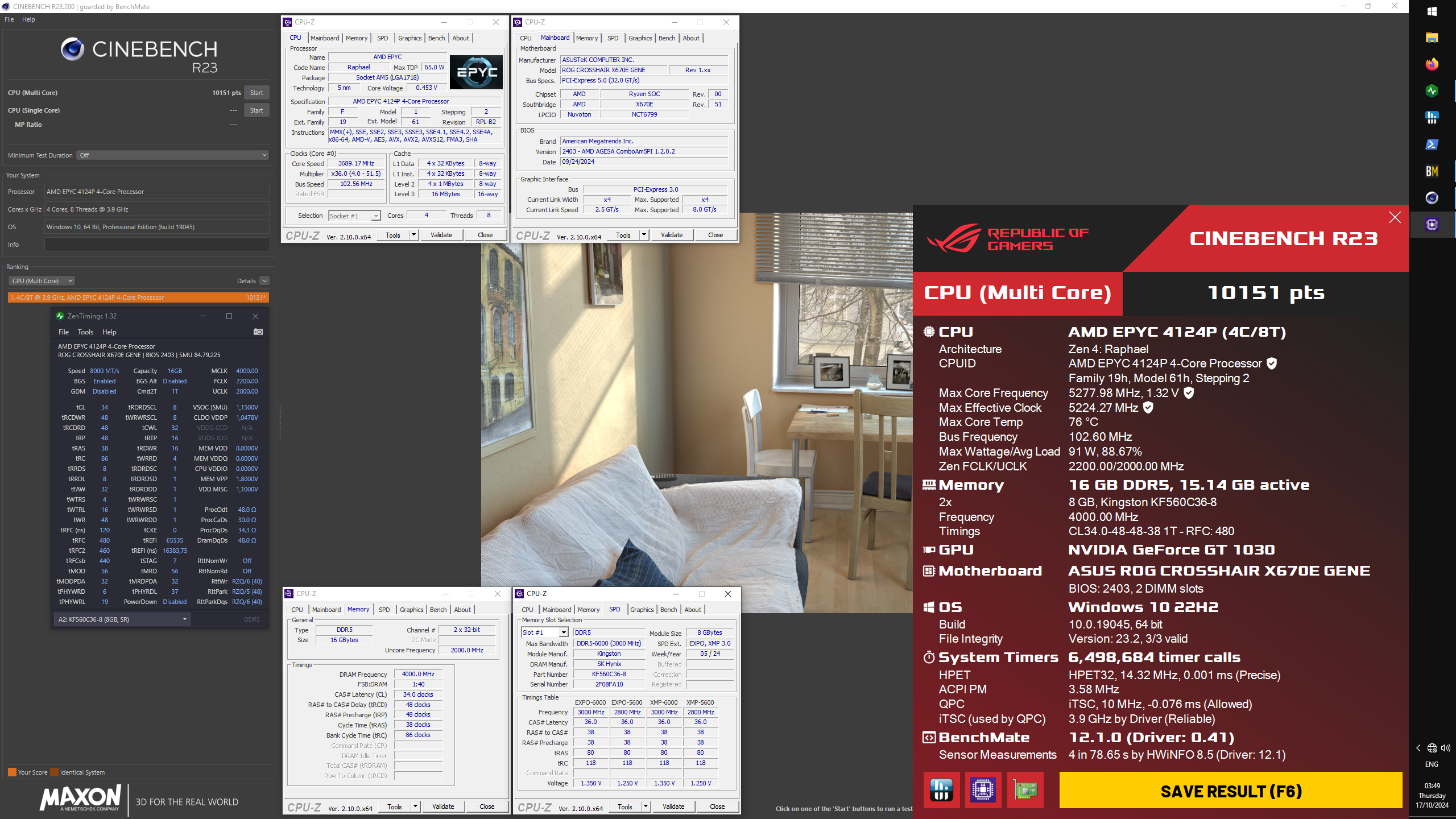Open the network tray icon

click(1432, 748)
